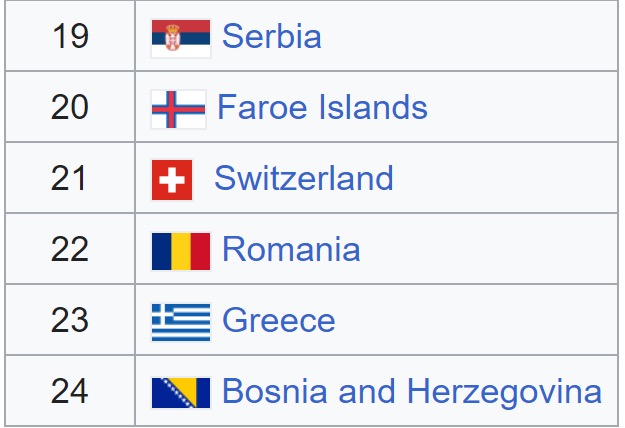Image resolution: width=625 pixels, height=428 pixels.
Task: Click the Faroe Islands flag icon
Action: point(178,109)
